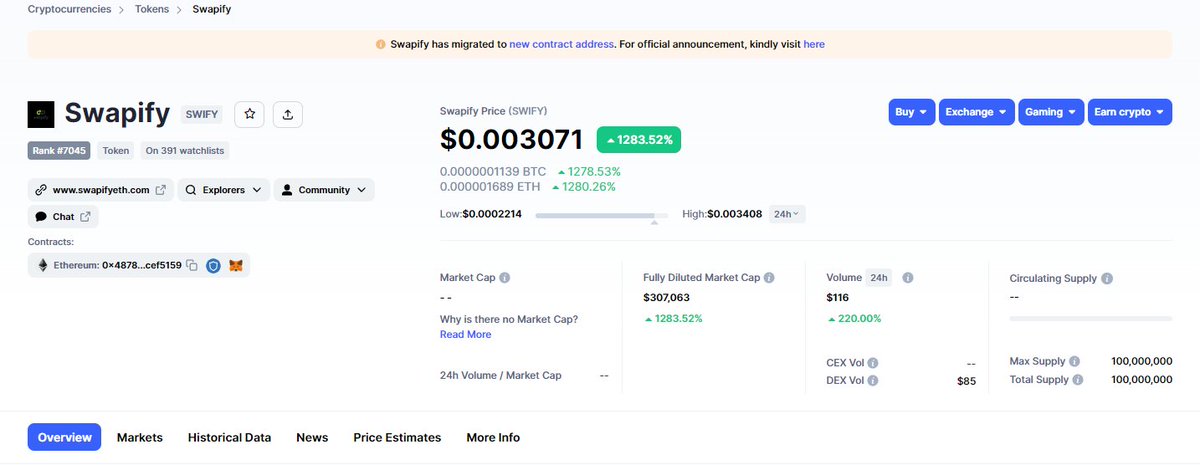Switch to the Overview tab
Viewport: 1200px width, 465px height.
(x=64, y=437)
